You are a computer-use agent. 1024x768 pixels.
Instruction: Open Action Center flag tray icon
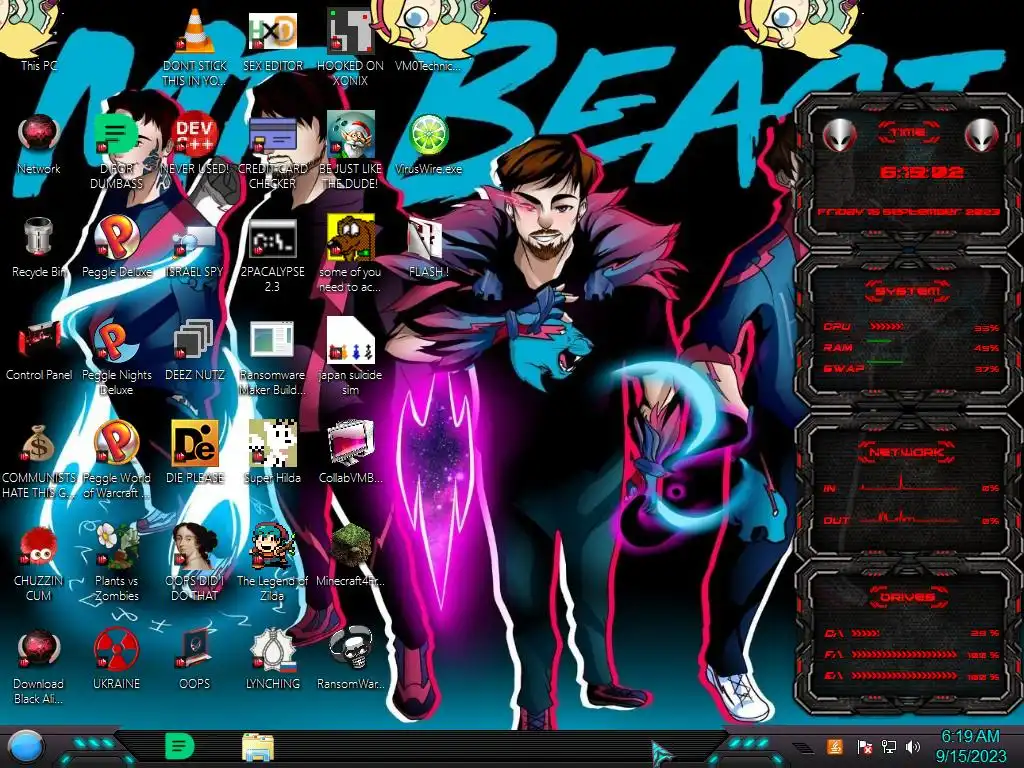coord(865,746)
